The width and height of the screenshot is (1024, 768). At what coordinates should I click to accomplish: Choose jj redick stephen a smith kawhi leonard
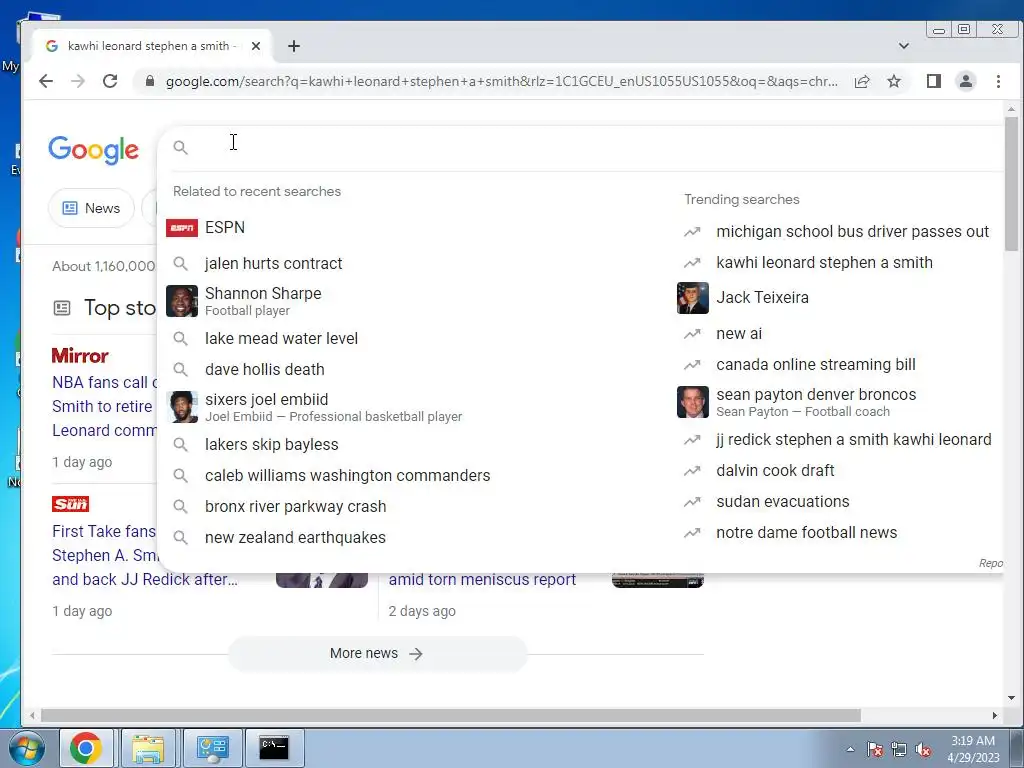[x=837, y=440]
